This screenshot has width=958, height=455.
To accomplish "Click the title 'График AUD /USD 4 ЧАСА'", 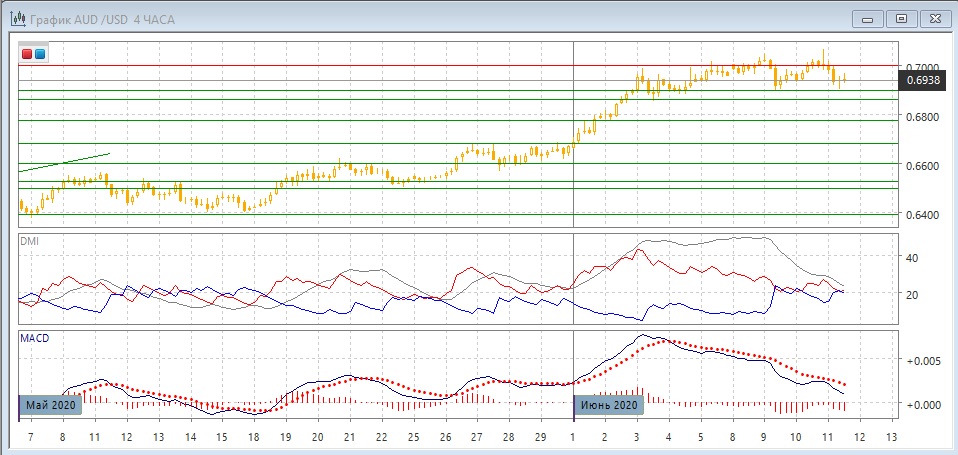I will [102, 20].
